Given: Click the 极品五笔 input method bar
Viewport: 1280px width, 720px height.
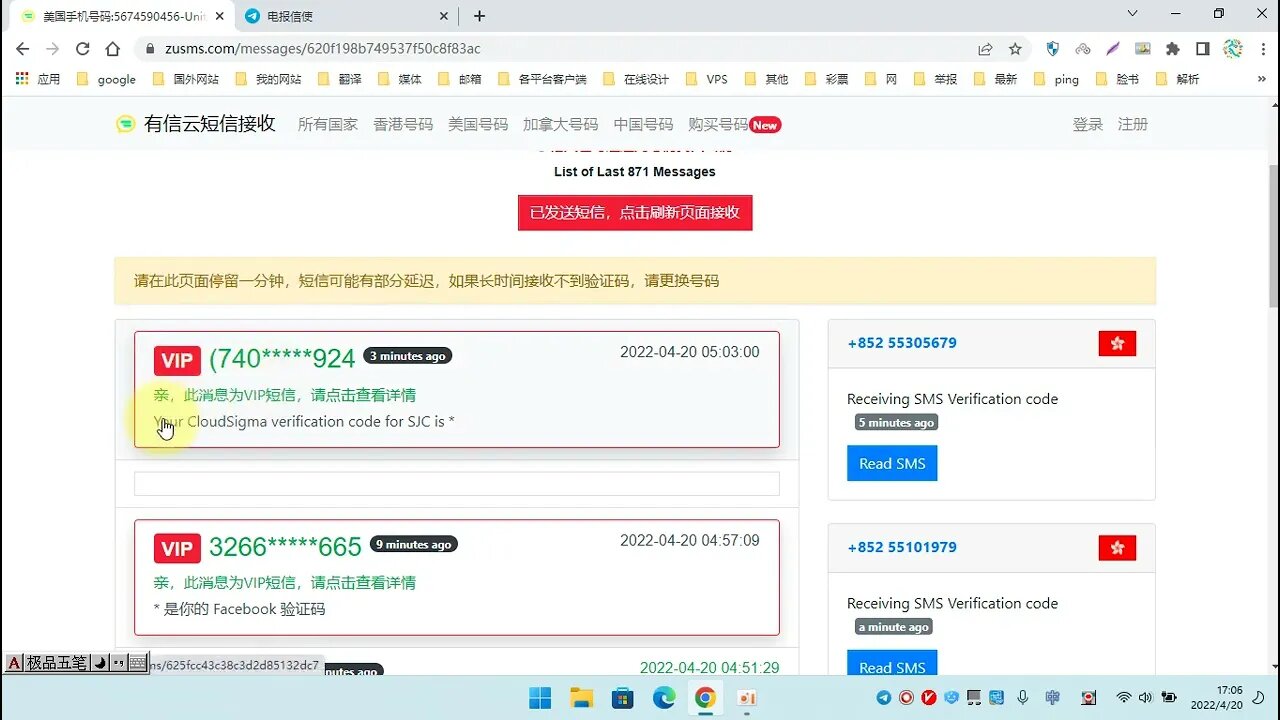Looking at the screenshot, I should [75, 663].
